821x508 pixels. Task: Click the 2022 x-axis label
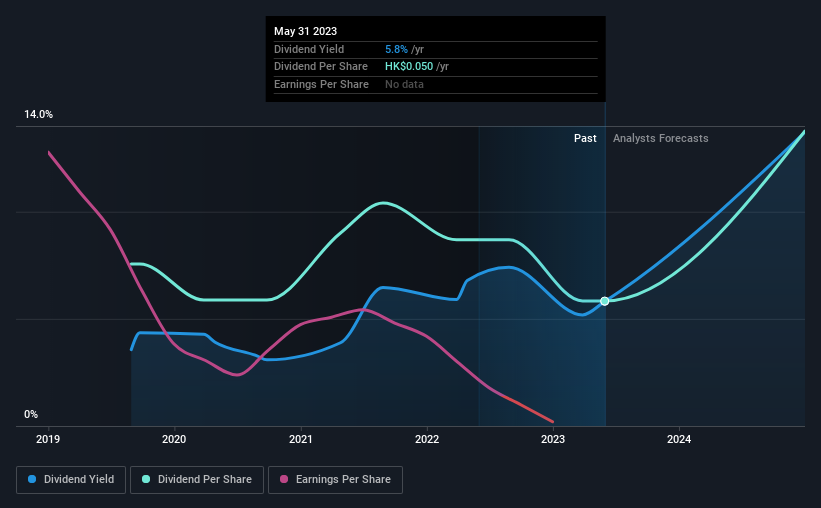tap(427, 439)
